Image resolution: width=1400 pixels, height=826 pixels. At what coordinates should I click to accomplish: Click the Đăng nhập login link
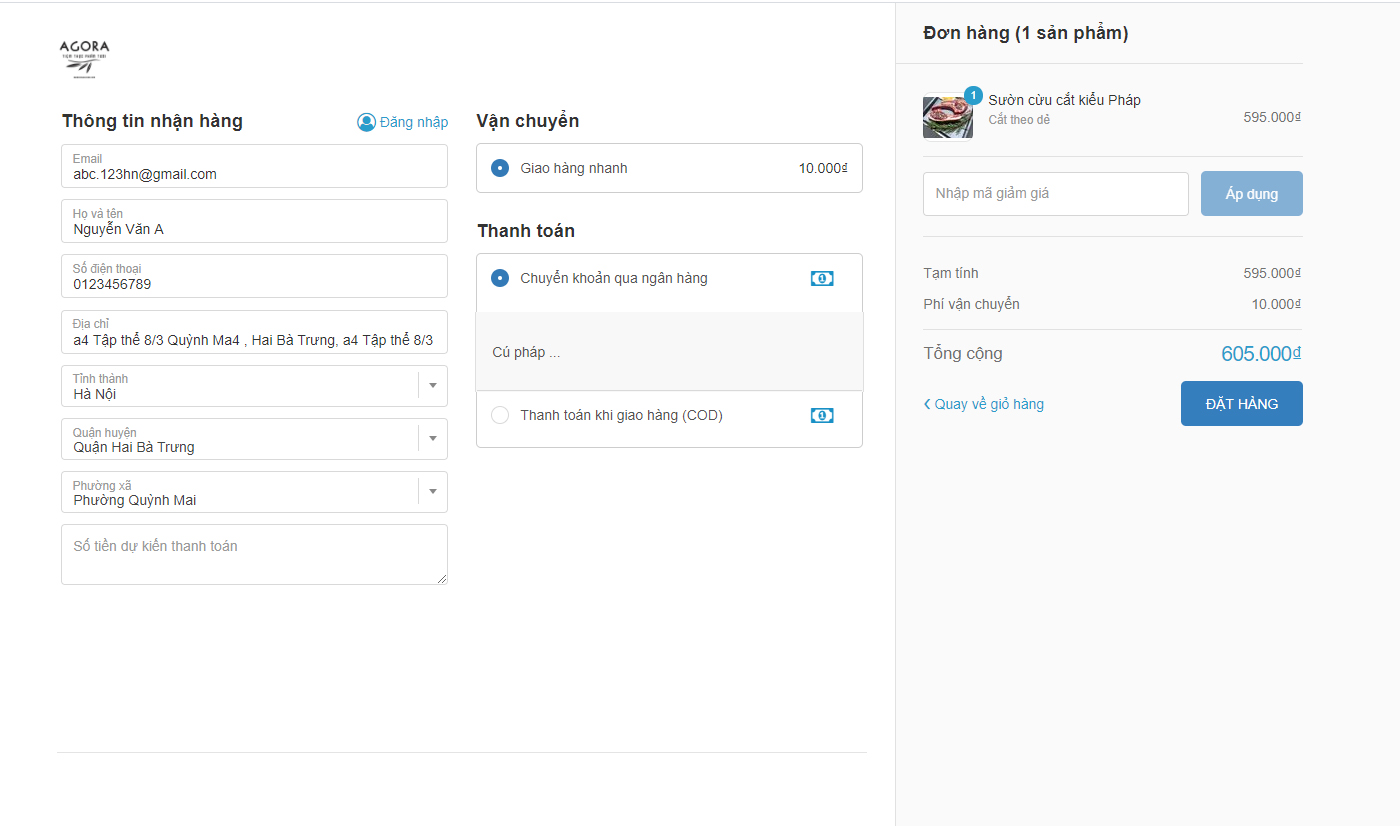[x=414, y=122]
